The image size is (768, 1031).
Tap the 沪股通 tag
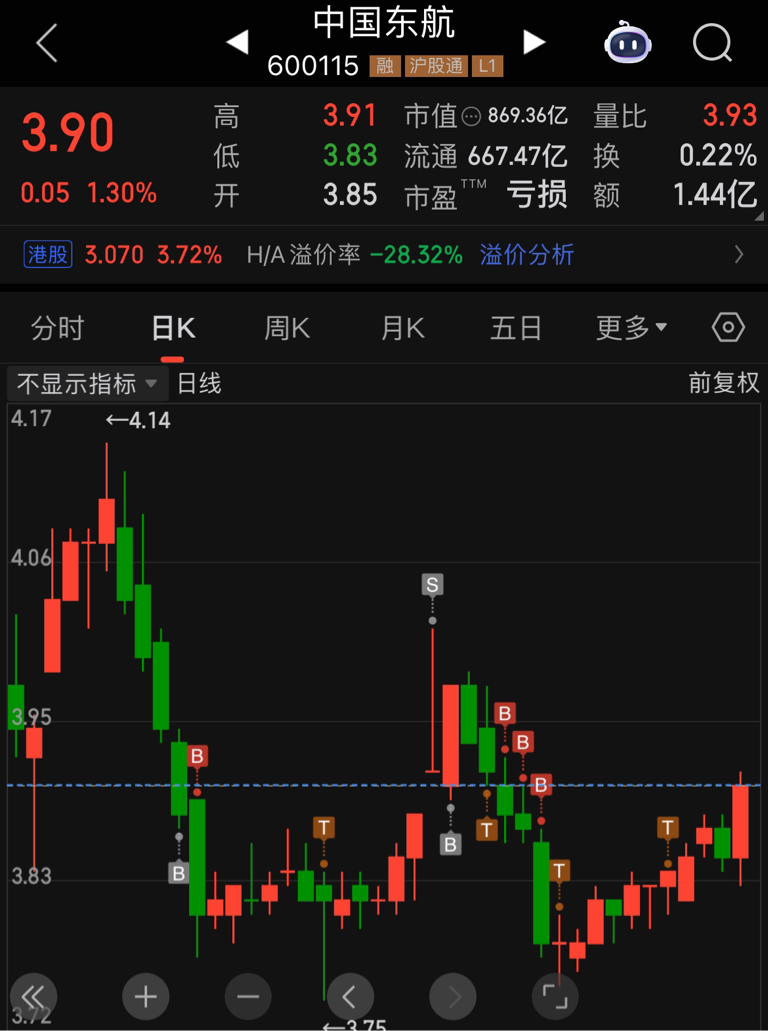pos(437,66)
